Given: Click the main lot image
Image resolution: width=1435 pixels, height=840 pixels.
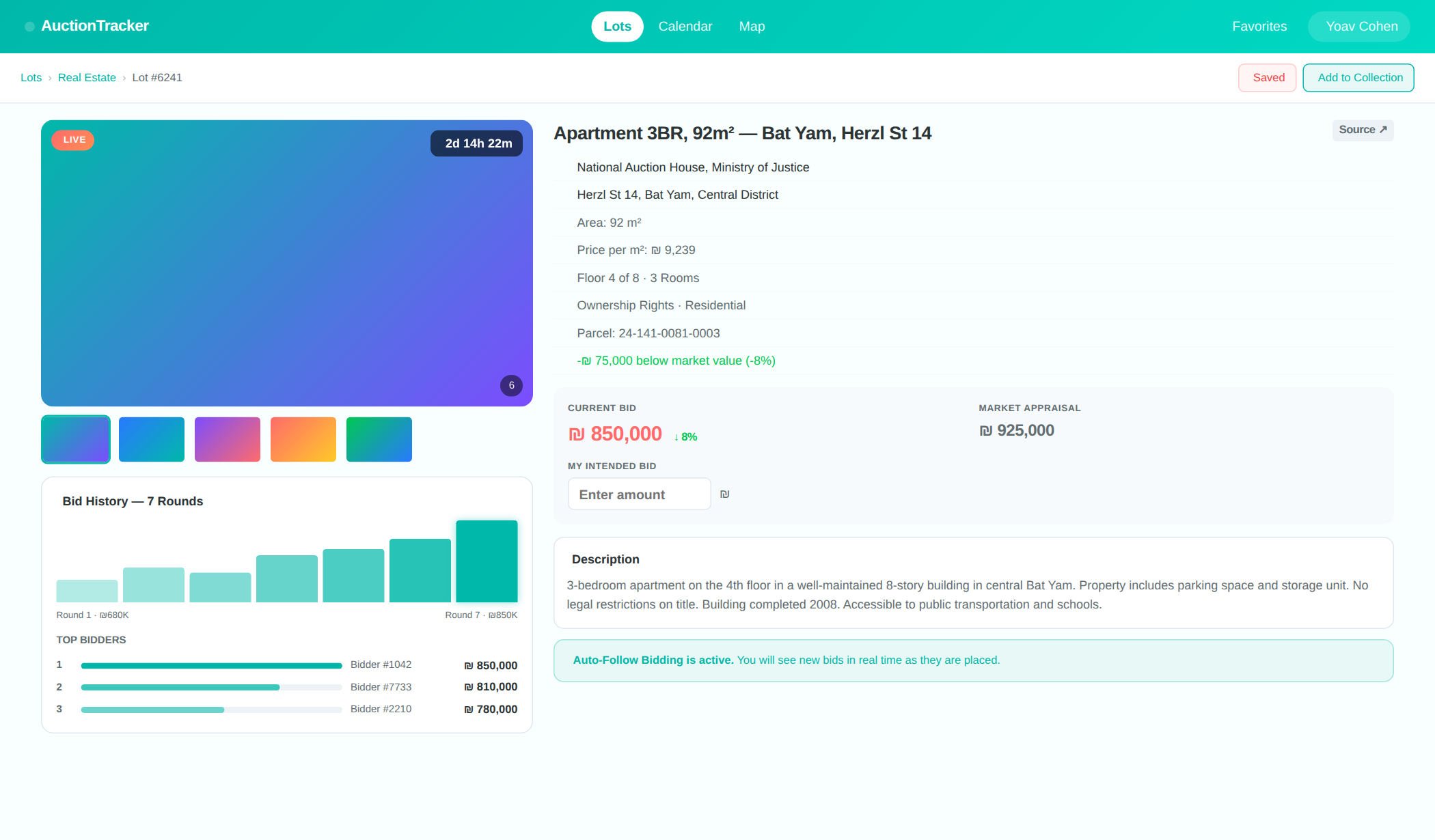Looking at the screenshot, I should click(287, 264).
